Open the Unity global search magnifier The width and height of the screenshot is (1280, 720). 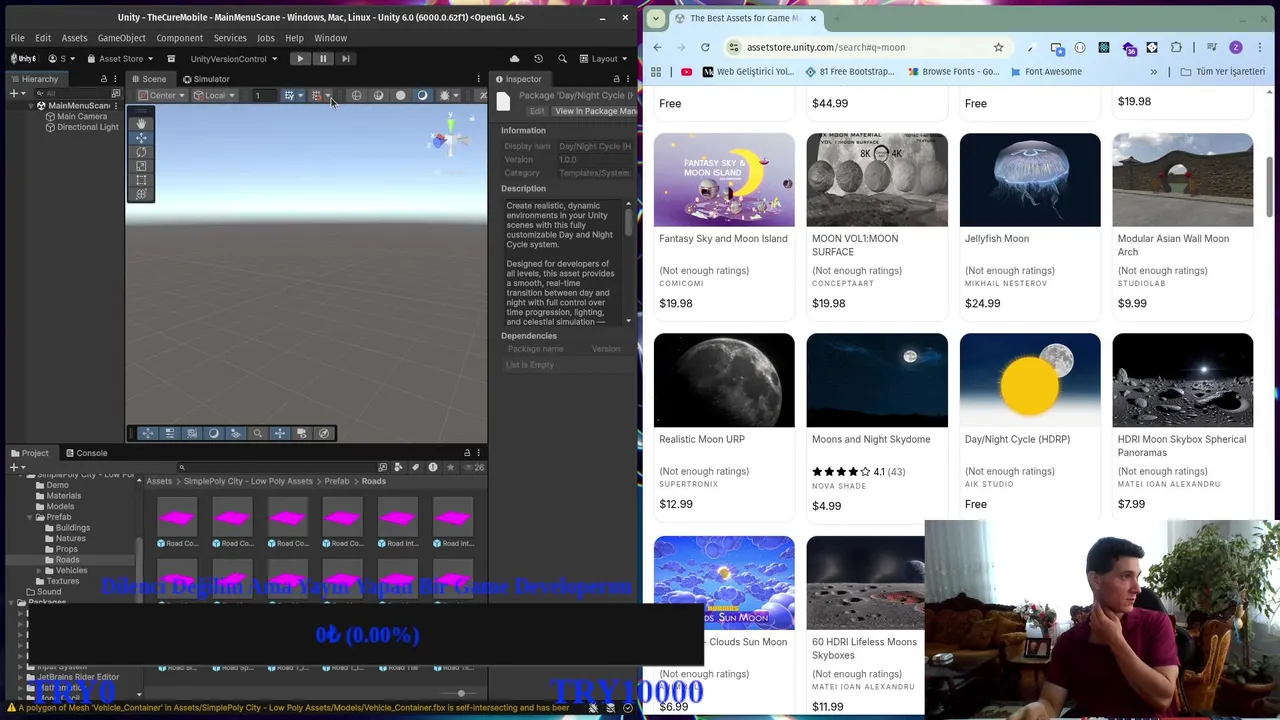(x=562, y=59)
